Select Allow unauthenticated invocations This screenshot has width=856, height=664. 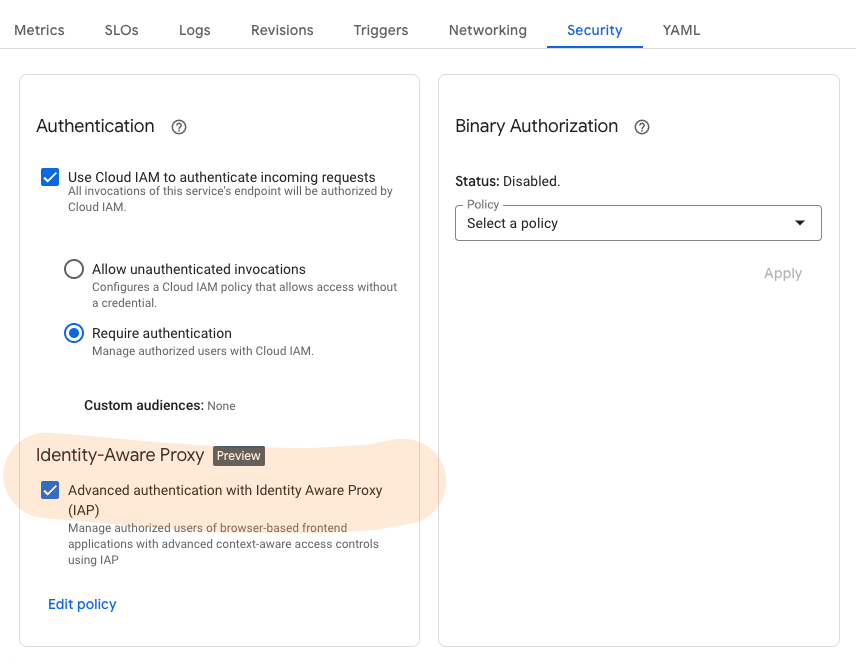point(73,269)
